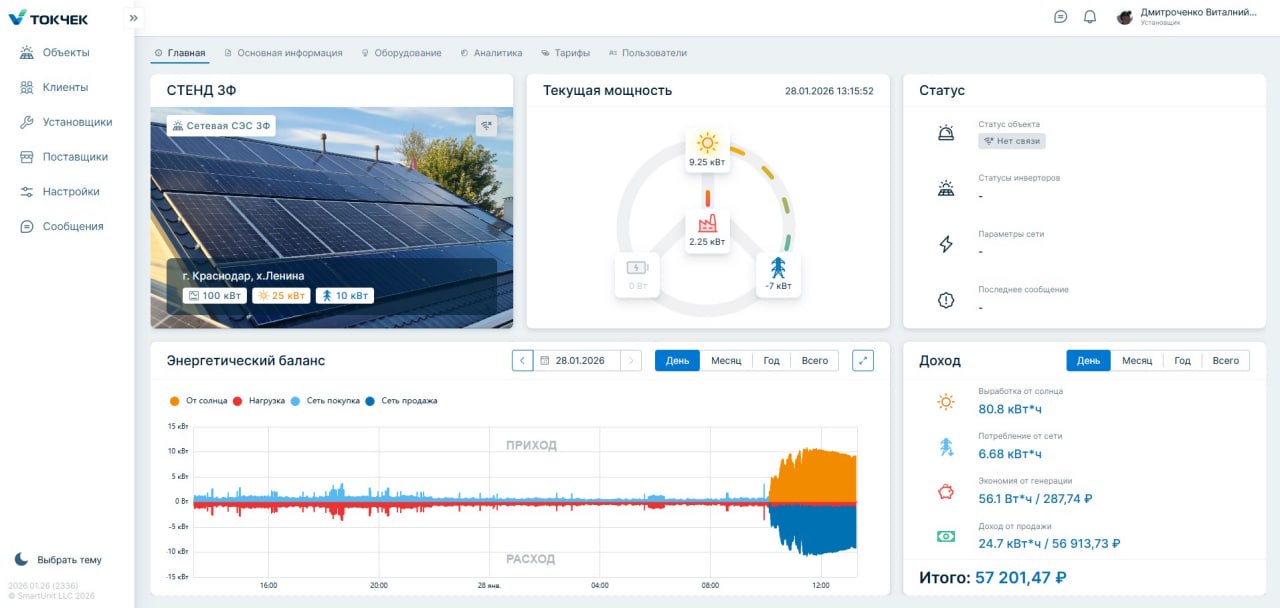Screen dimensions: 1280x608
Task: Click the no-connection icon on station photo
Action: [487, 126]
